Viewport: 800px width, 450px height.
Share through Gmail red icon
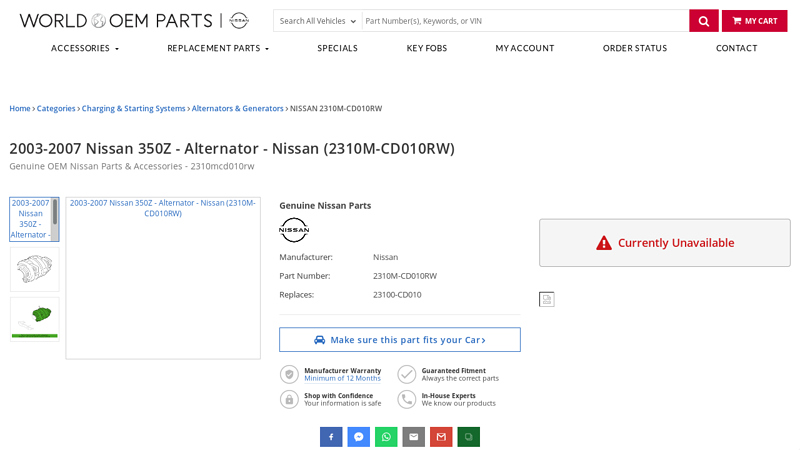441,437
